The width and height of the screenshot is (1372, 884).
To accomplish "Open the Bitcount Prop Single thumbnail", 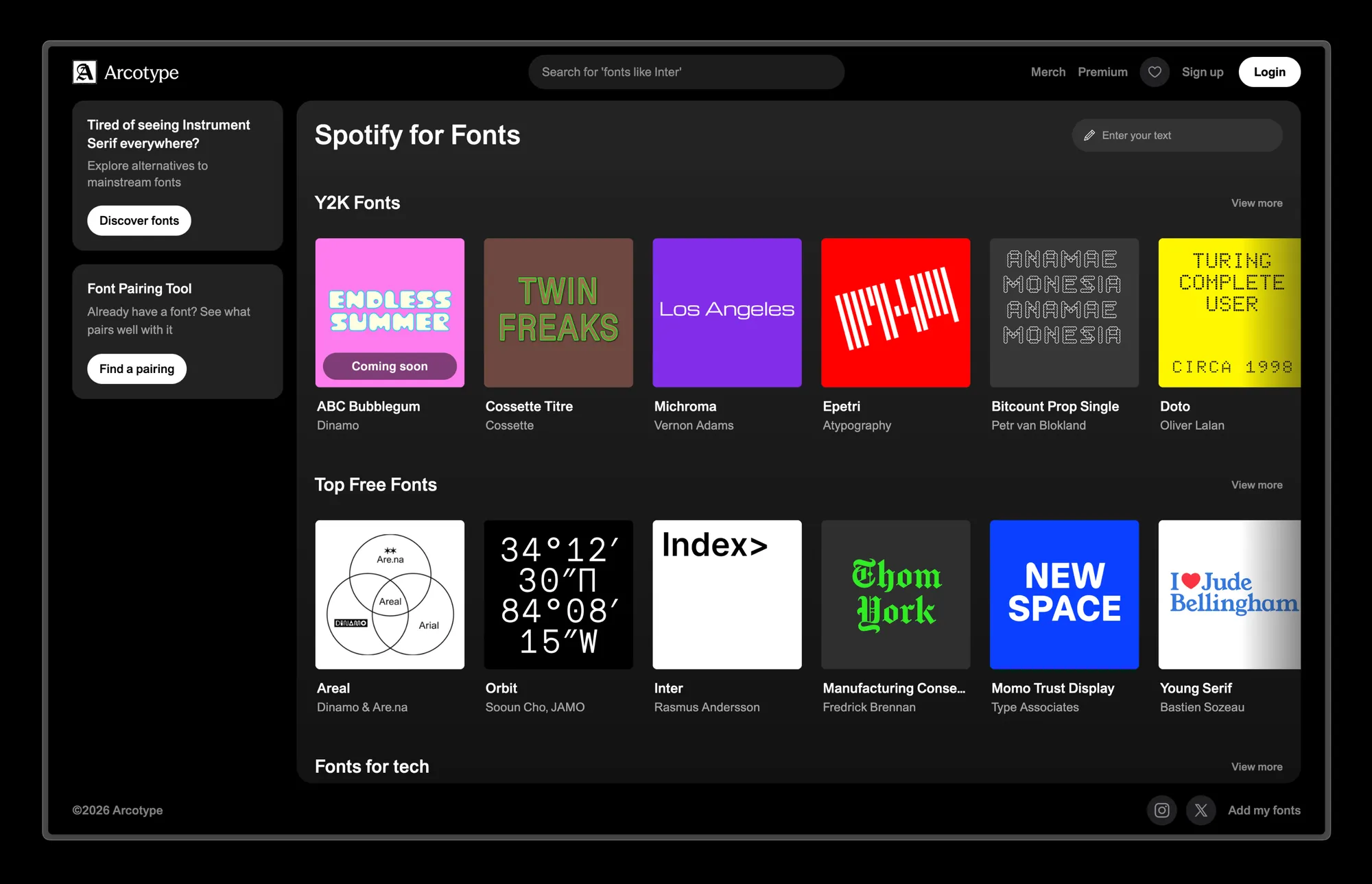I will pyautogui.click(x=1065, y=313).
